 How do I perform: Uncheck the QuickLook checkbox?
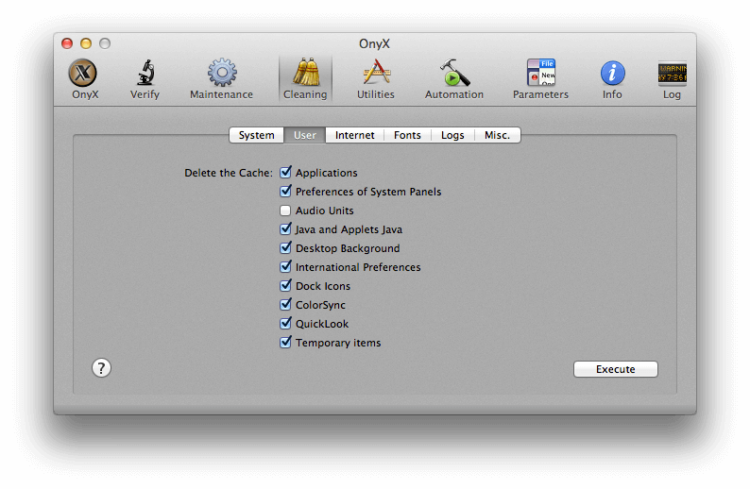coord(286,323)
